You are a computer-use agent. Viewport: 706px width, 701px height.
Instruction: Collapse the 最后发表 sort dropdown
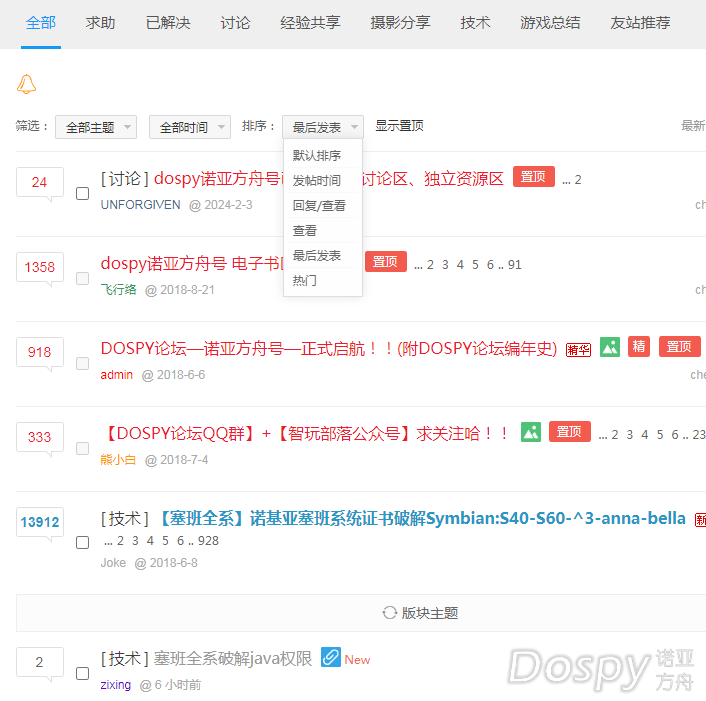point(323,127)
